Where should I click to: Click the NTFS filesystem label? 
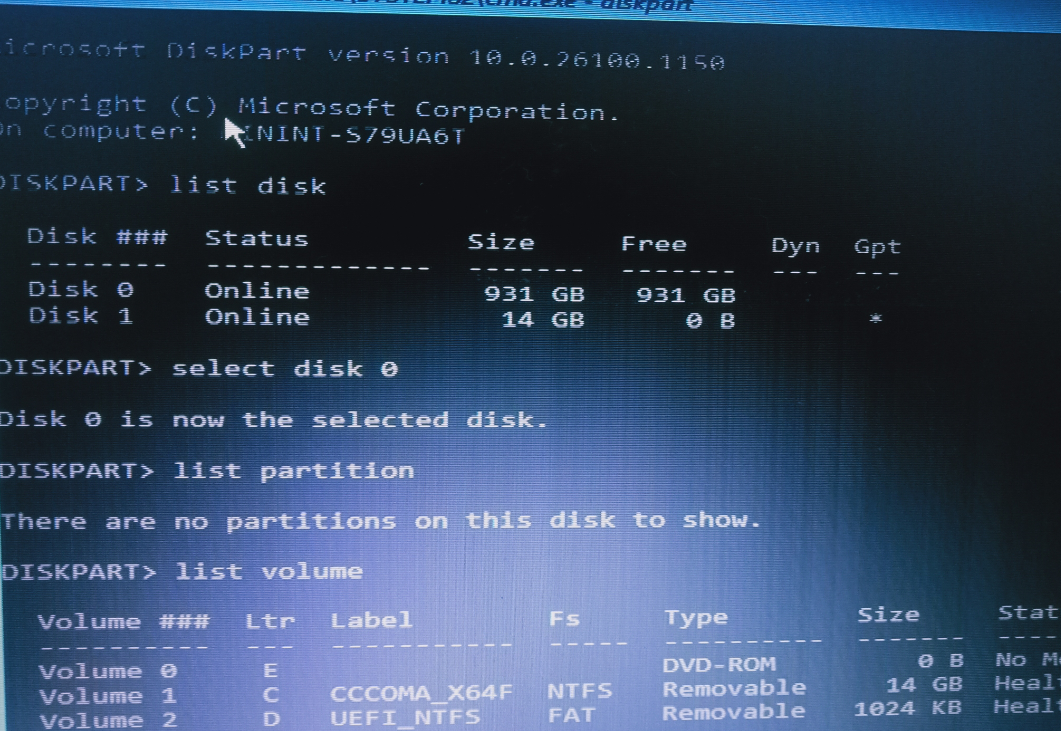[580, 689]
